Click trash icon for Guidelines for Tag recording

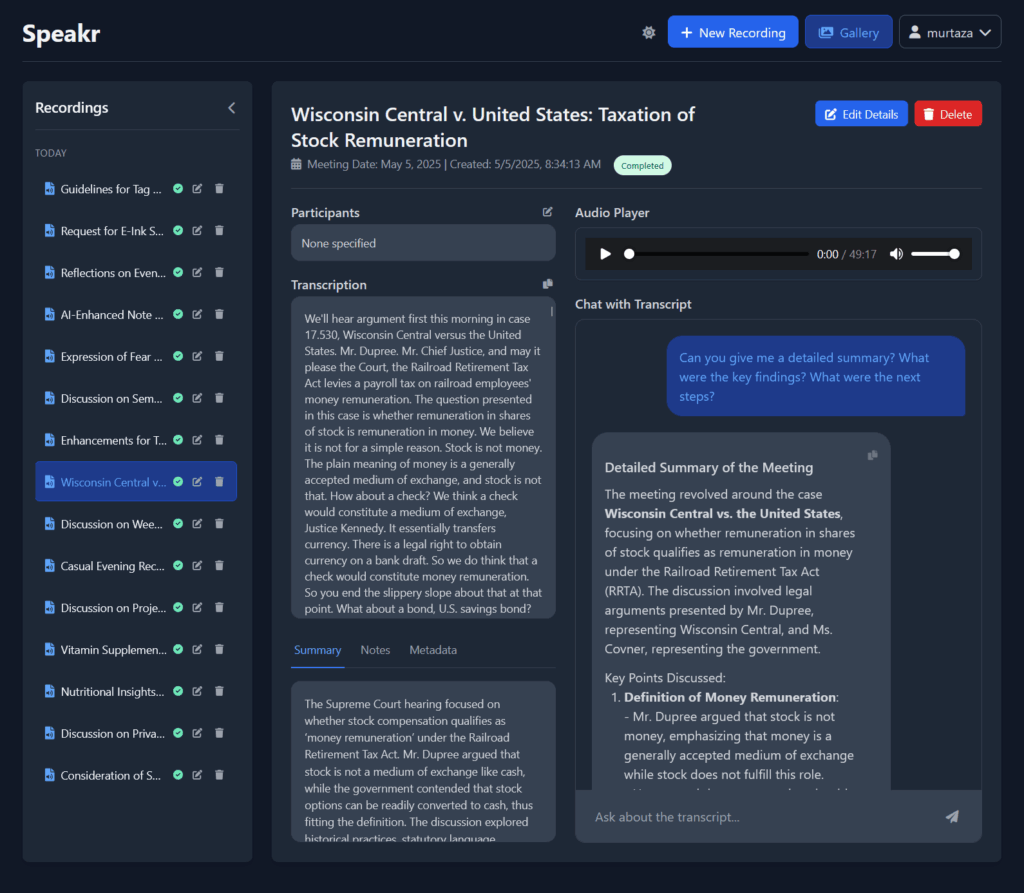pyautogui.click(x=219, y=189)
